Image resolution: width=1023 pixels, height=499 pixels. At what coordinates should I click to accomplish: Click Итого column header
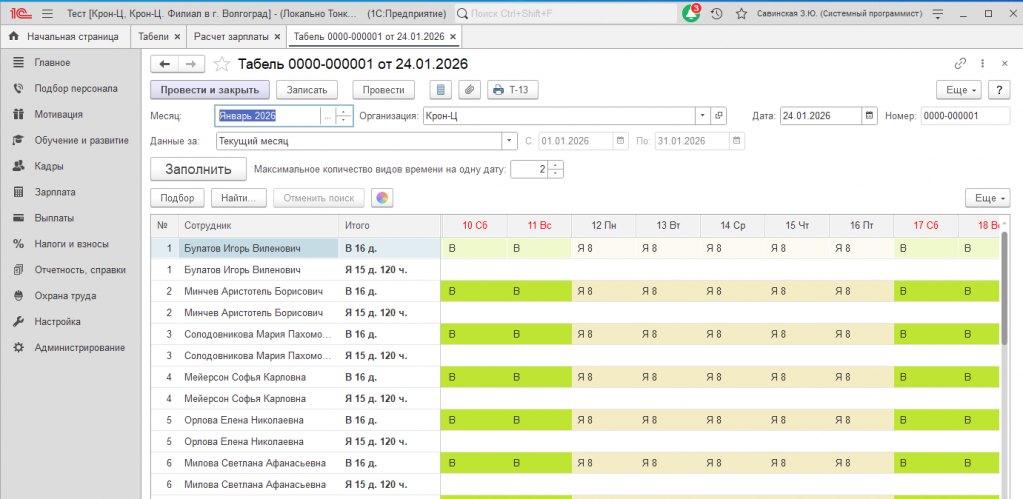389,226
